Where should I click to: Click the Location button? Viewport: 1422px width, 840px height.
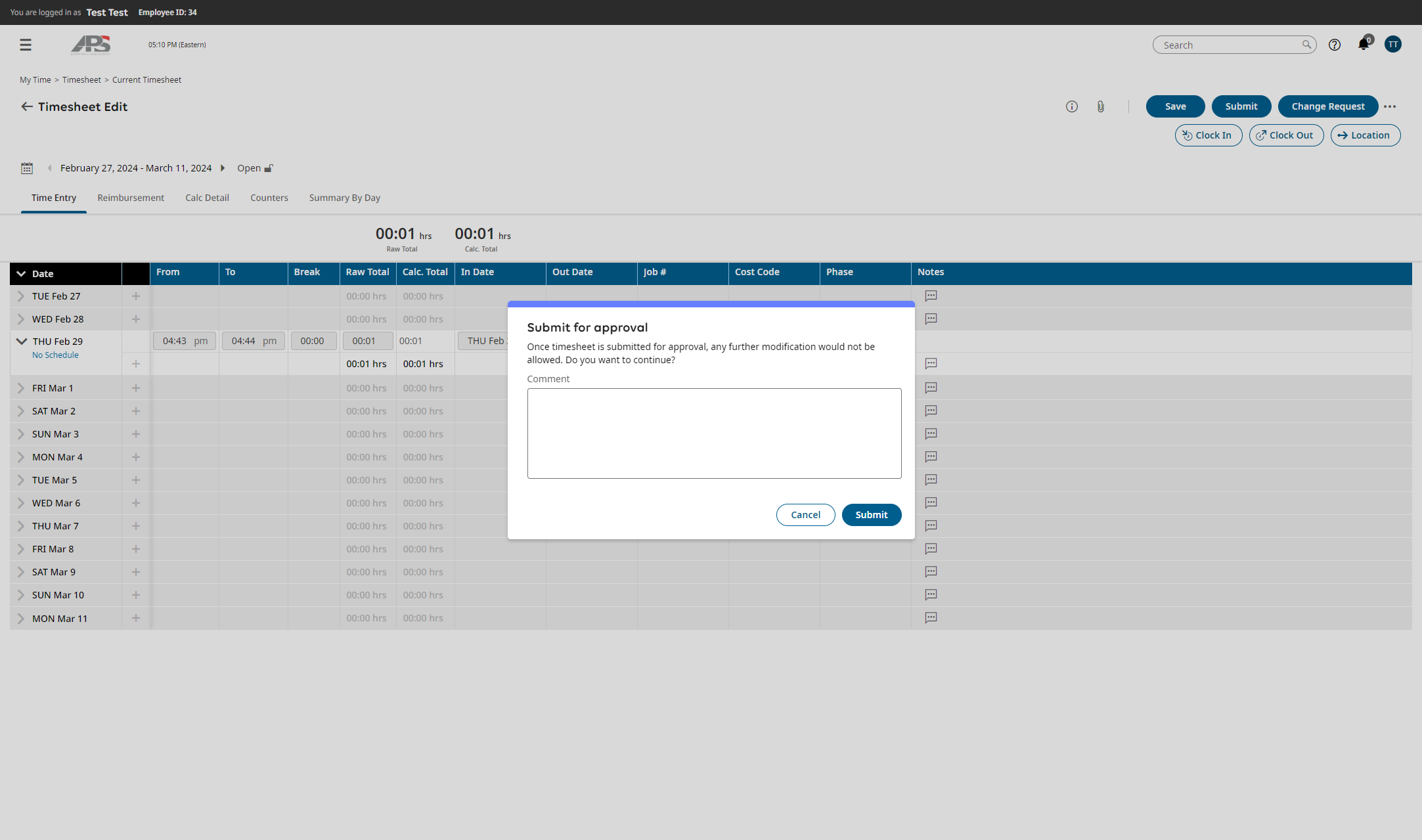point(1366,135)
